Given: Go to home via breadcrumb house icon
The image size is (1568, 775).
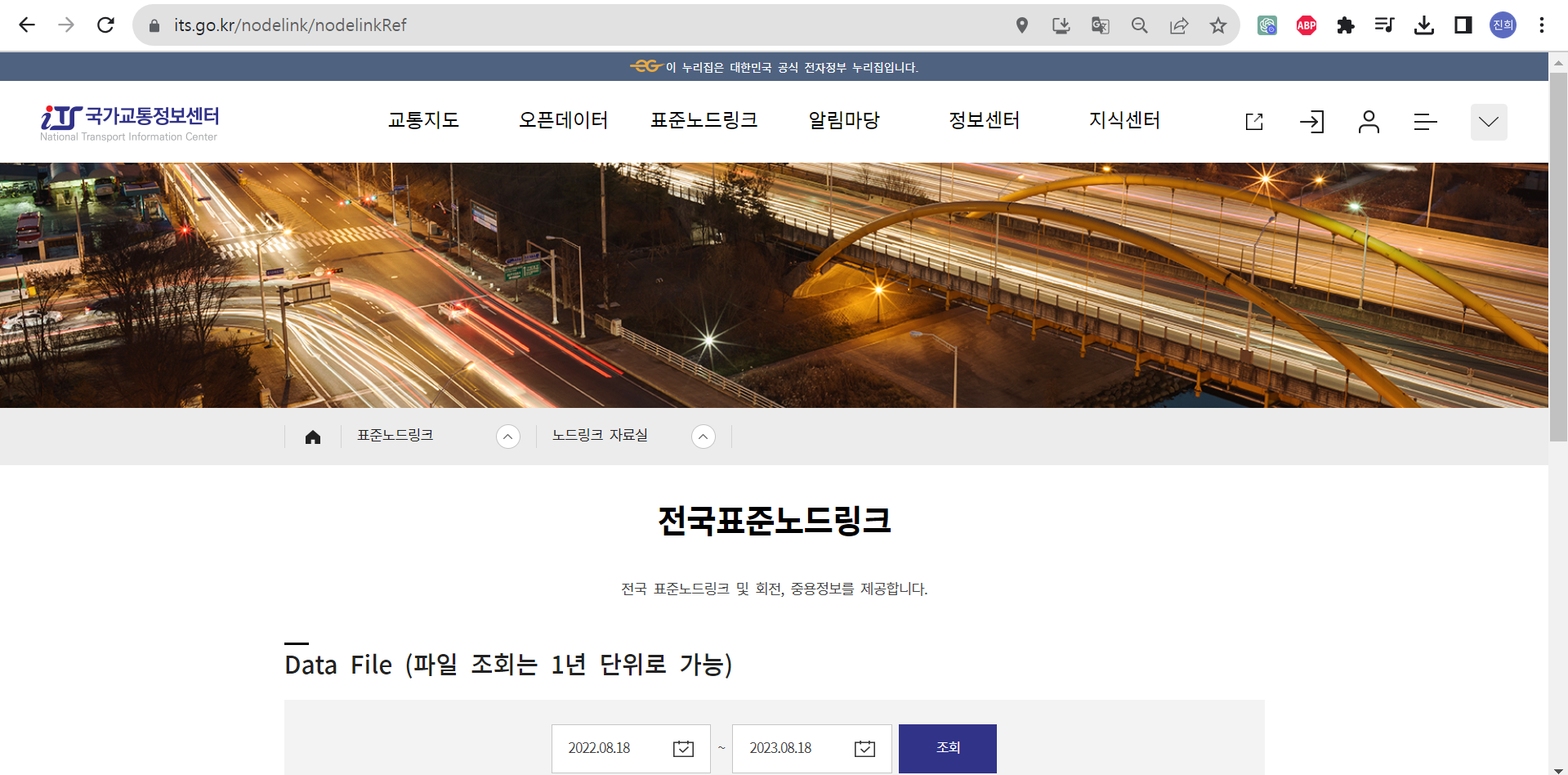Looking at the screenshot, I should pos(313,437).
